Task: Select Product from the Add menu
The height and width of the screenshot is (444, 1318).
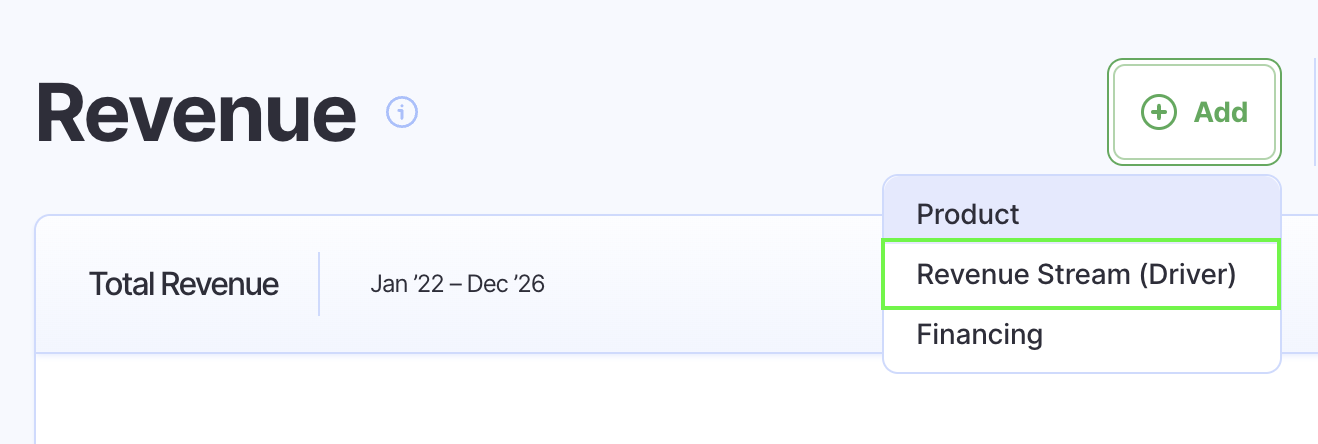Action: pos(968,214)
